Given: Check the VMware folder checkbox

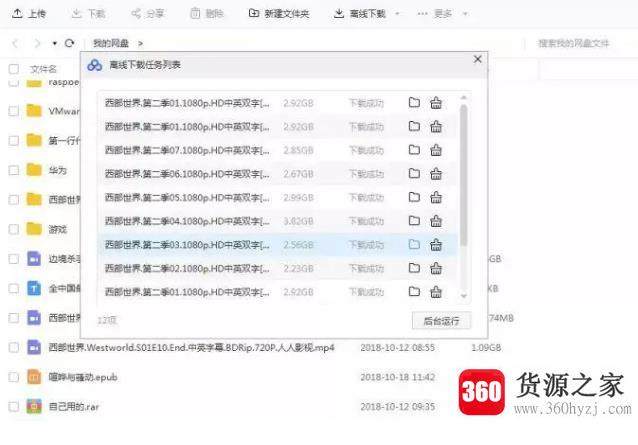Looking at the screenshot, I should point(14,111).
